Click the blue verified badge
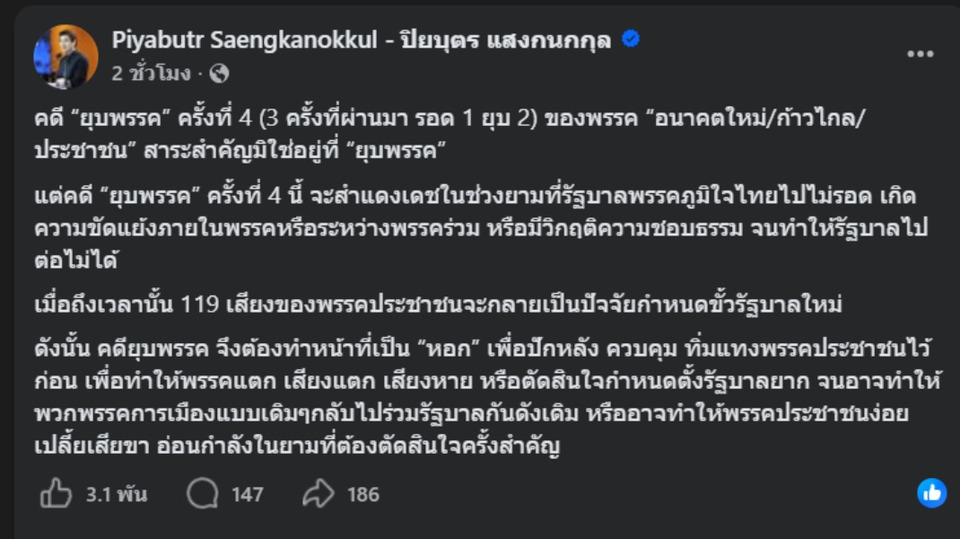Image resolution: width=960 pixels, height=539 pixels. click(631, 40)
